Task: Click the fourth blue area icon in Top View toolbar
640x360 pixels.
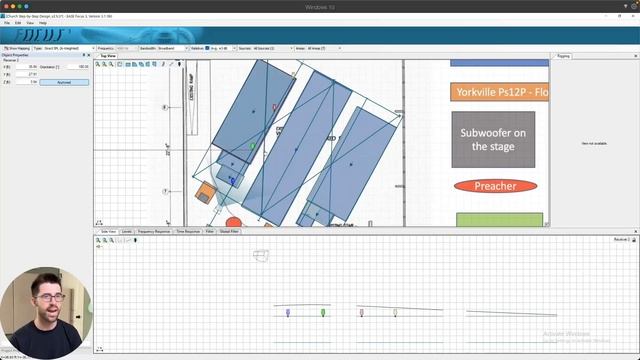Action: [x=148, y=64]
